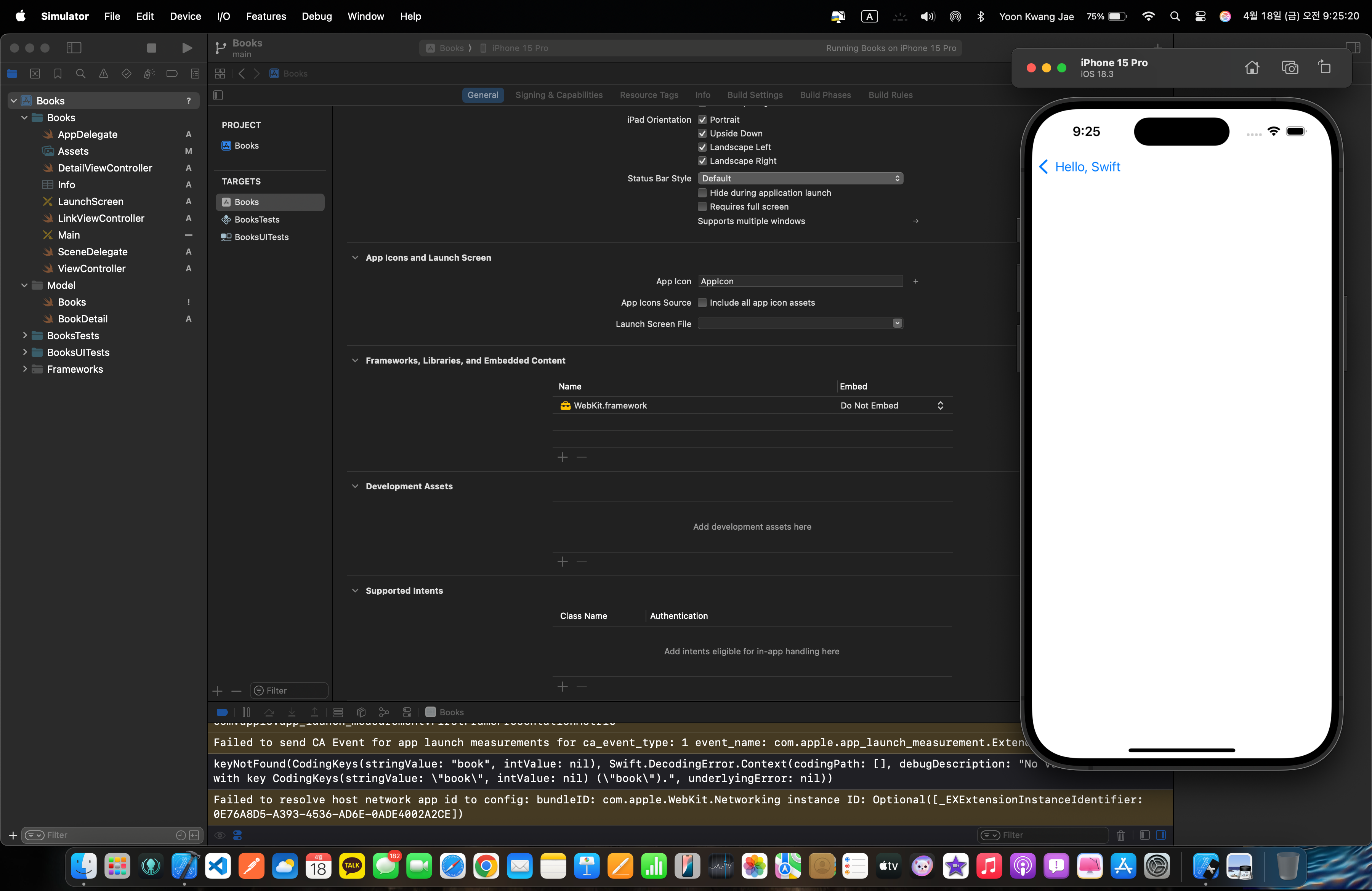Open the Features menu
Viewport: 1372px width, 891px height.
click(x=266, y=16)
